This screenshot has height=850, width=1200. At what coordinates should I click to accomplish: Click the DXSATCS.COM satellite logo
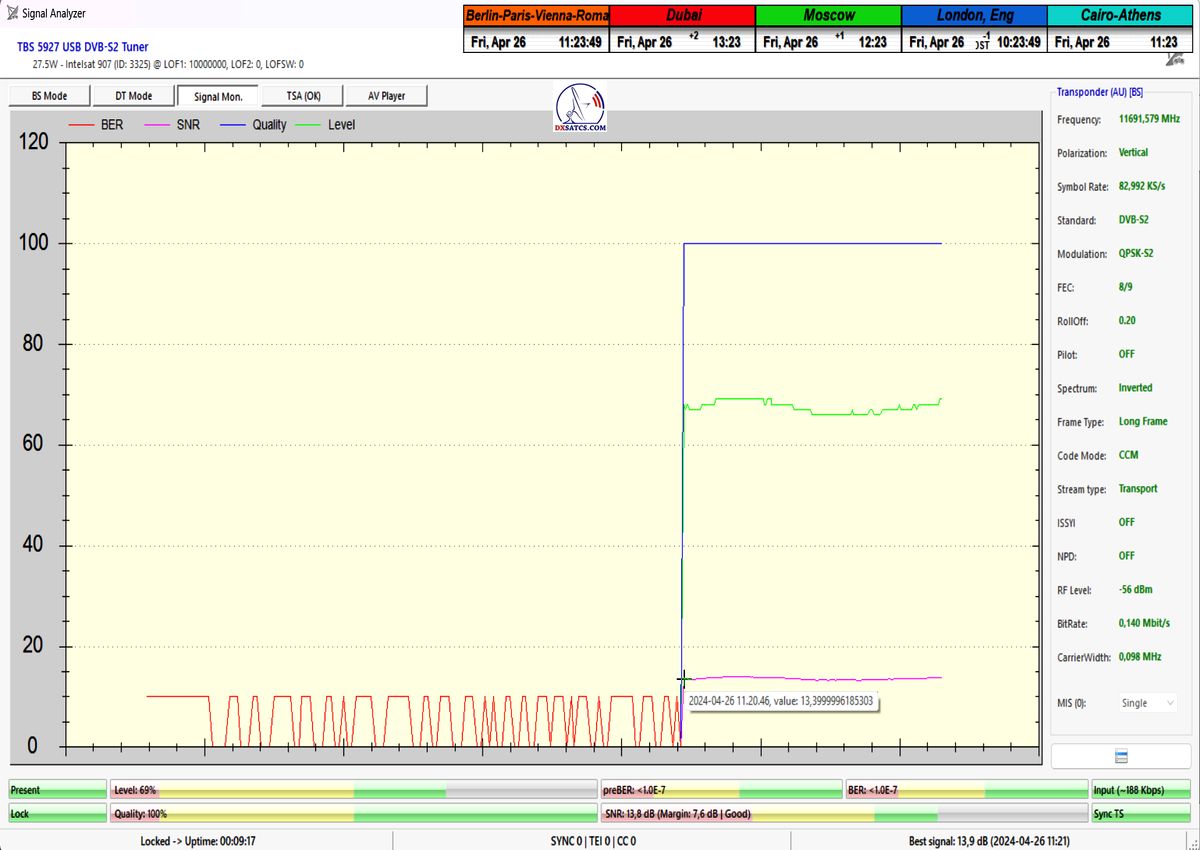click(x=580, y=109)
